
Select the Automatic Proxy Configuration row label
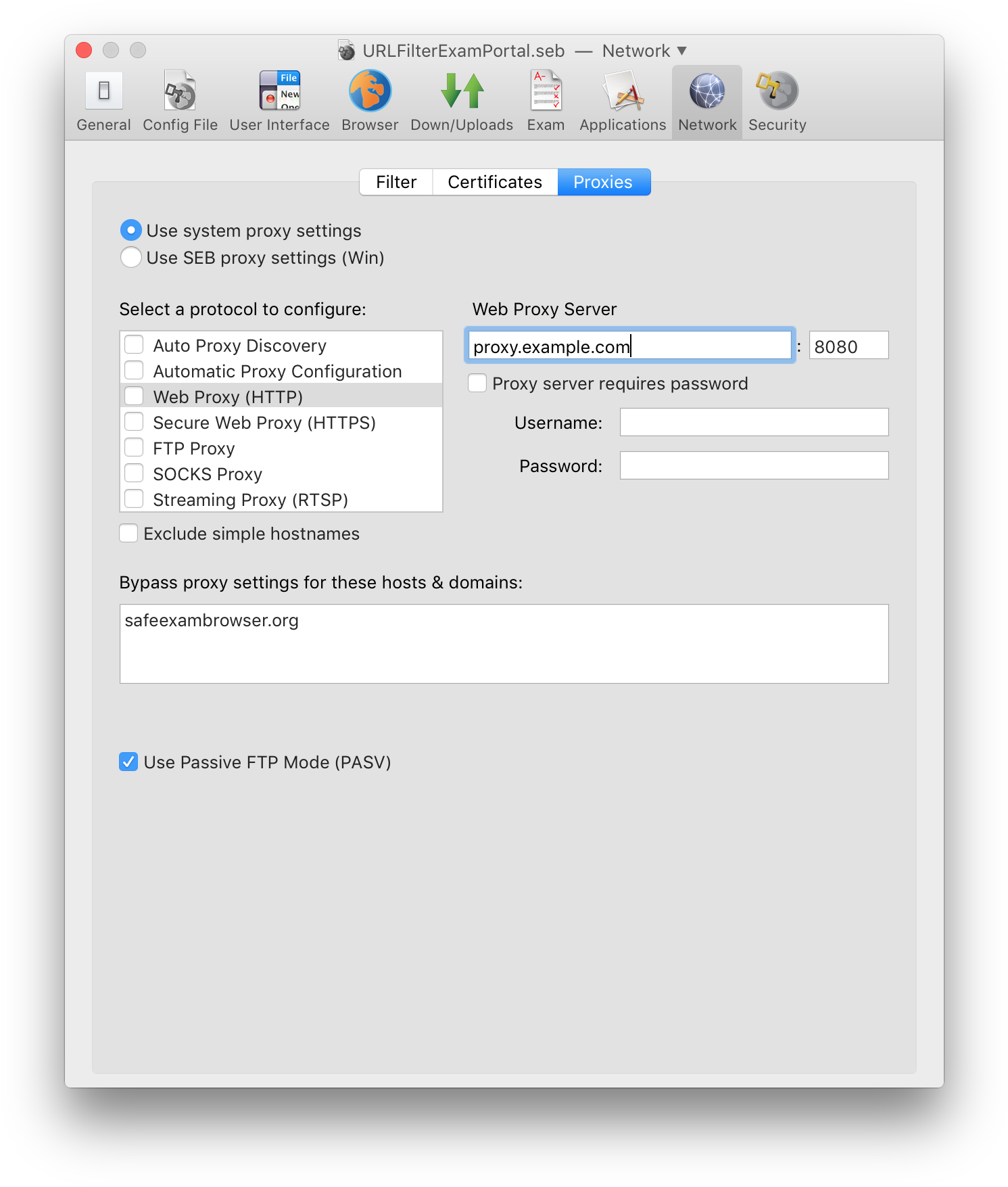(x=277, y=371)
